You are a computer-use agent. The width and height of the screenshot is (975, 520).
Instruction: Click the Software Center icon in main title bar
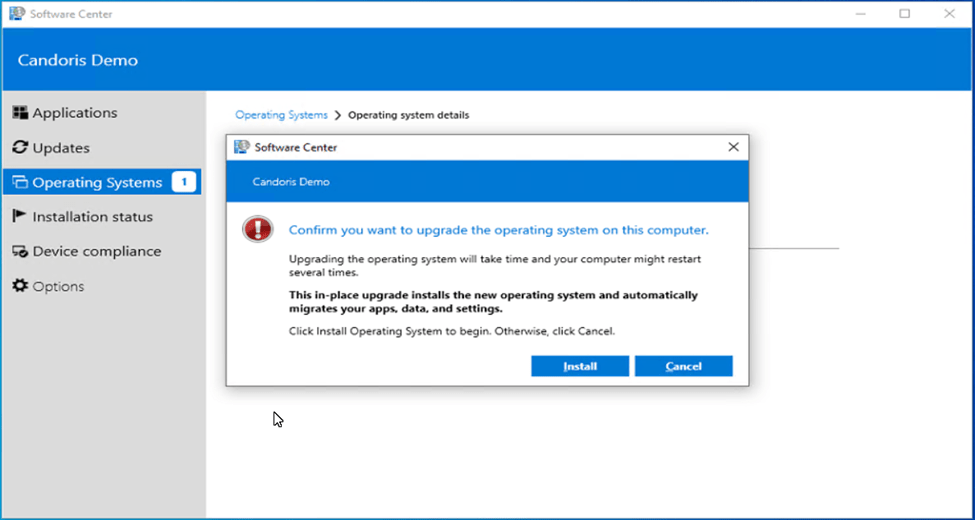point(16,14)
